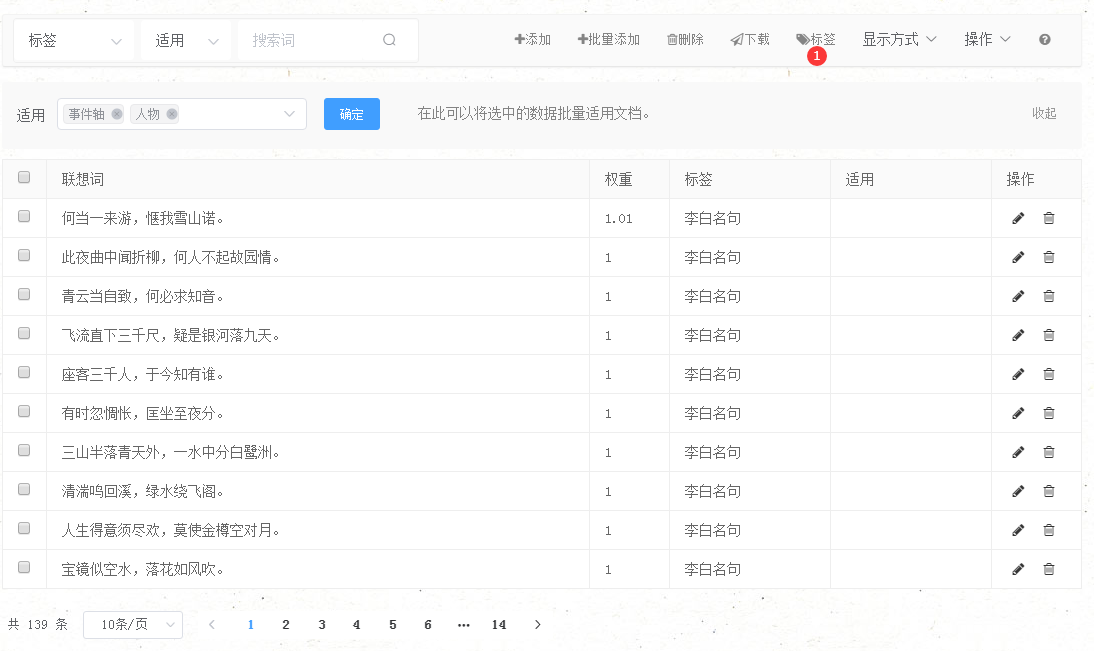Click the blue 确定 button
Viewport: 1094px width, 651px height.
352,114
